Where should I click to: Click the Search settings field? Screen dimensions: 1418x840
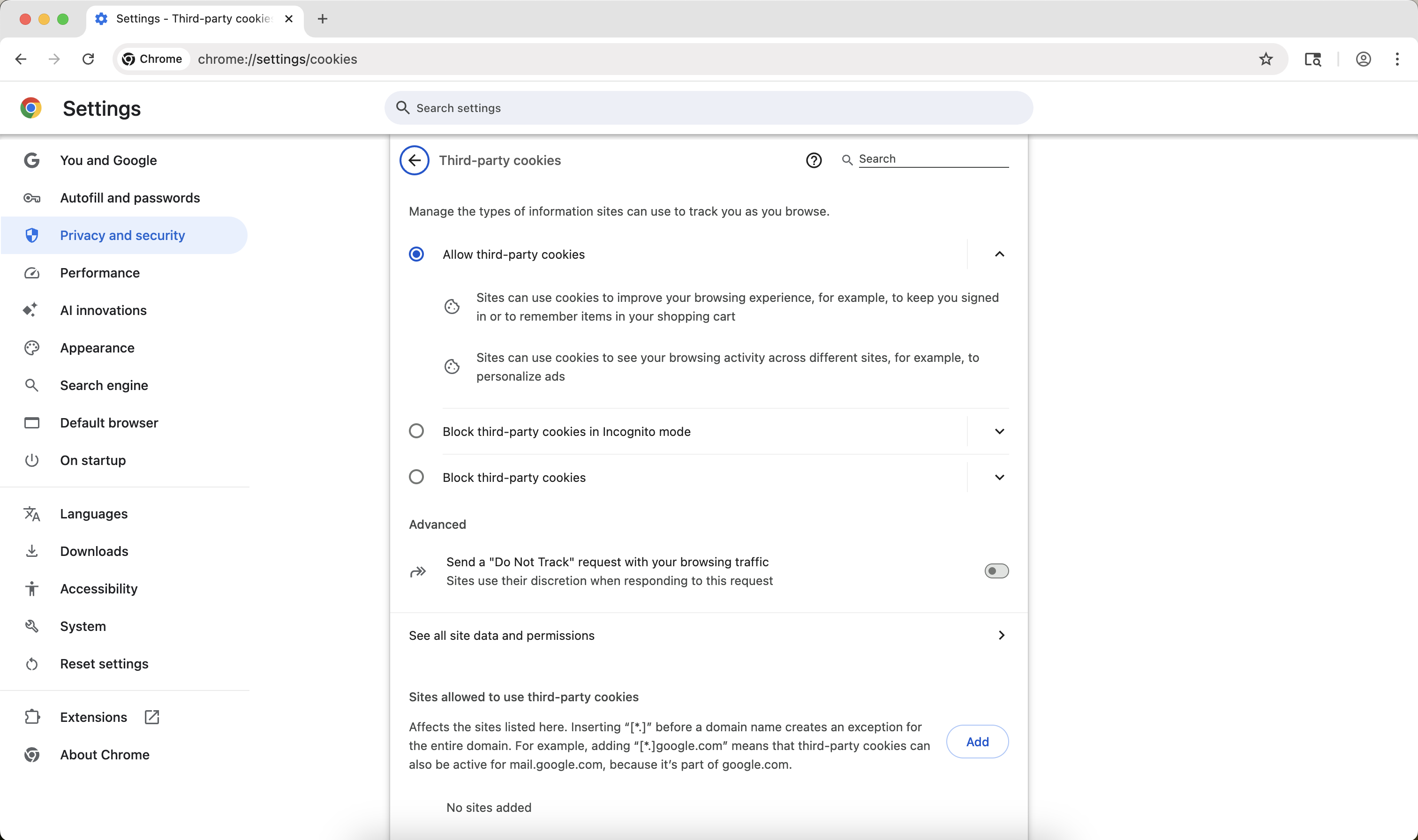point(708,108)
